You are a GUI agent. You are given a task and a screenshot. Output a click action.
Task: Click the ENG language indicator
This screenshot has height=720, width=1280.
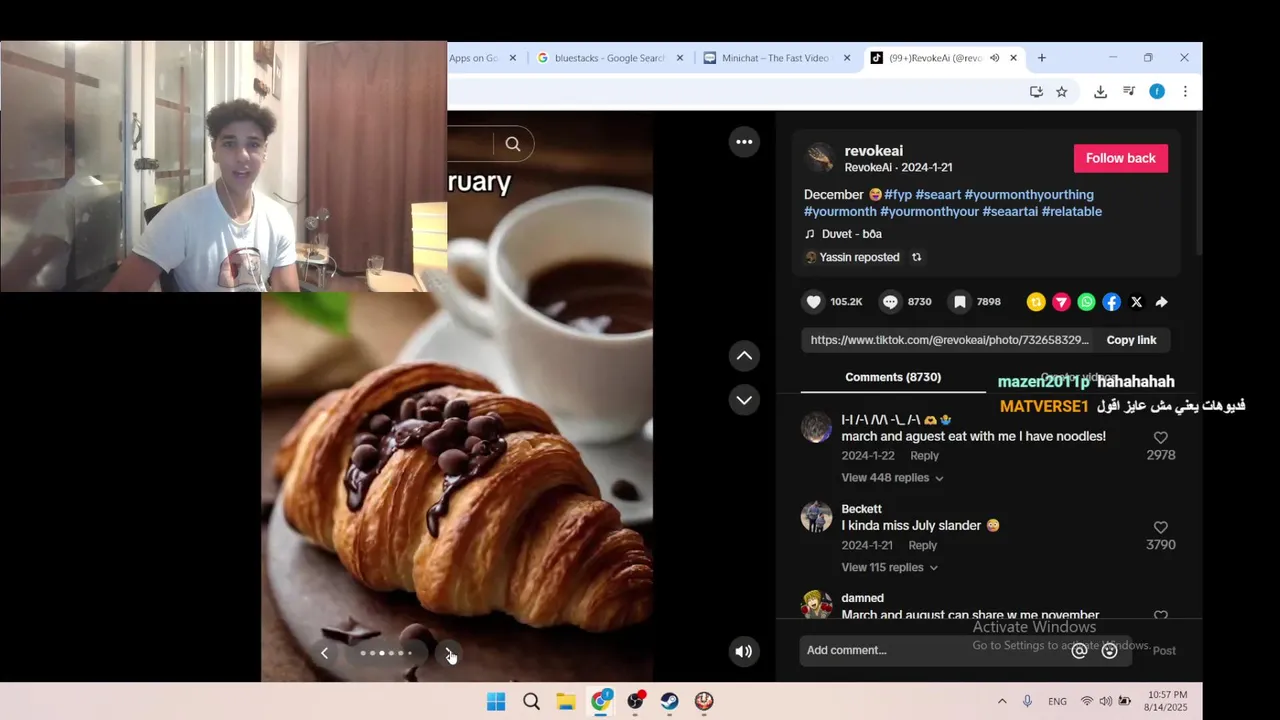tap(1057, 702)
